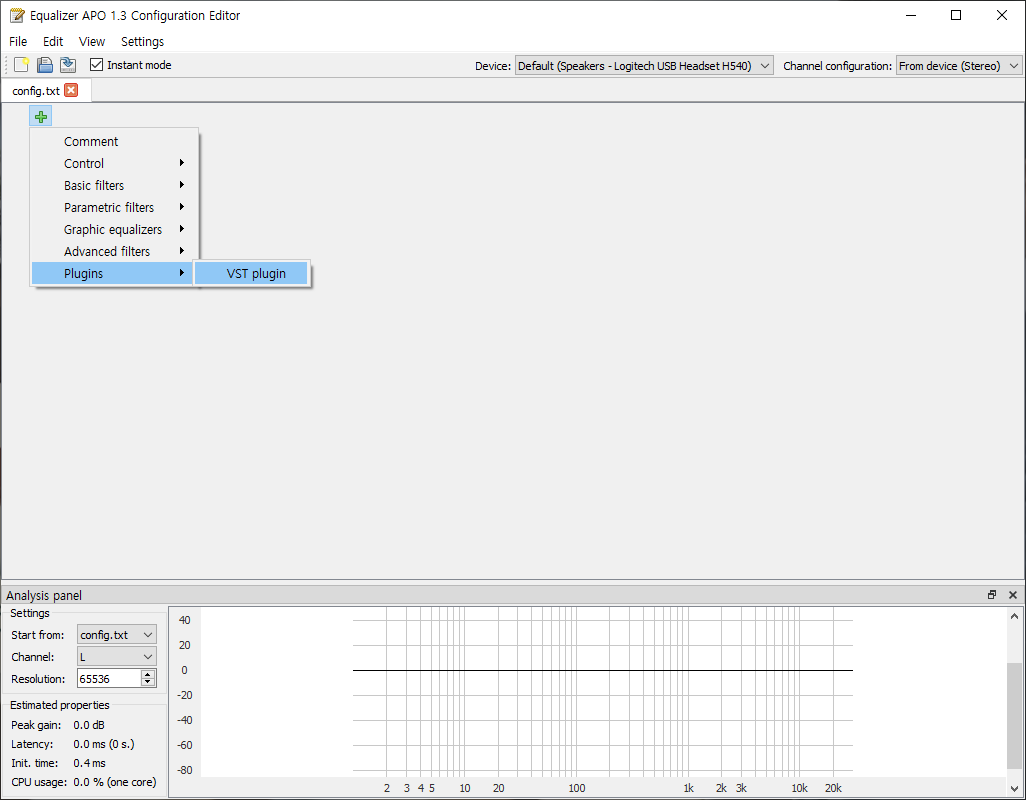Expand the Channel L combo box

tap(116, 657)
